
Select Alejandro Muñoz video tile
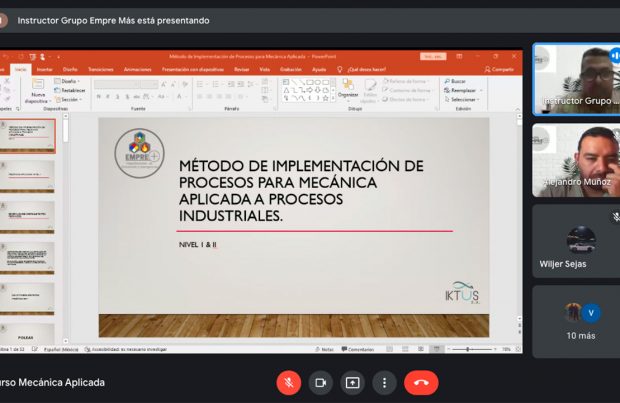click(x=577, y=160)
